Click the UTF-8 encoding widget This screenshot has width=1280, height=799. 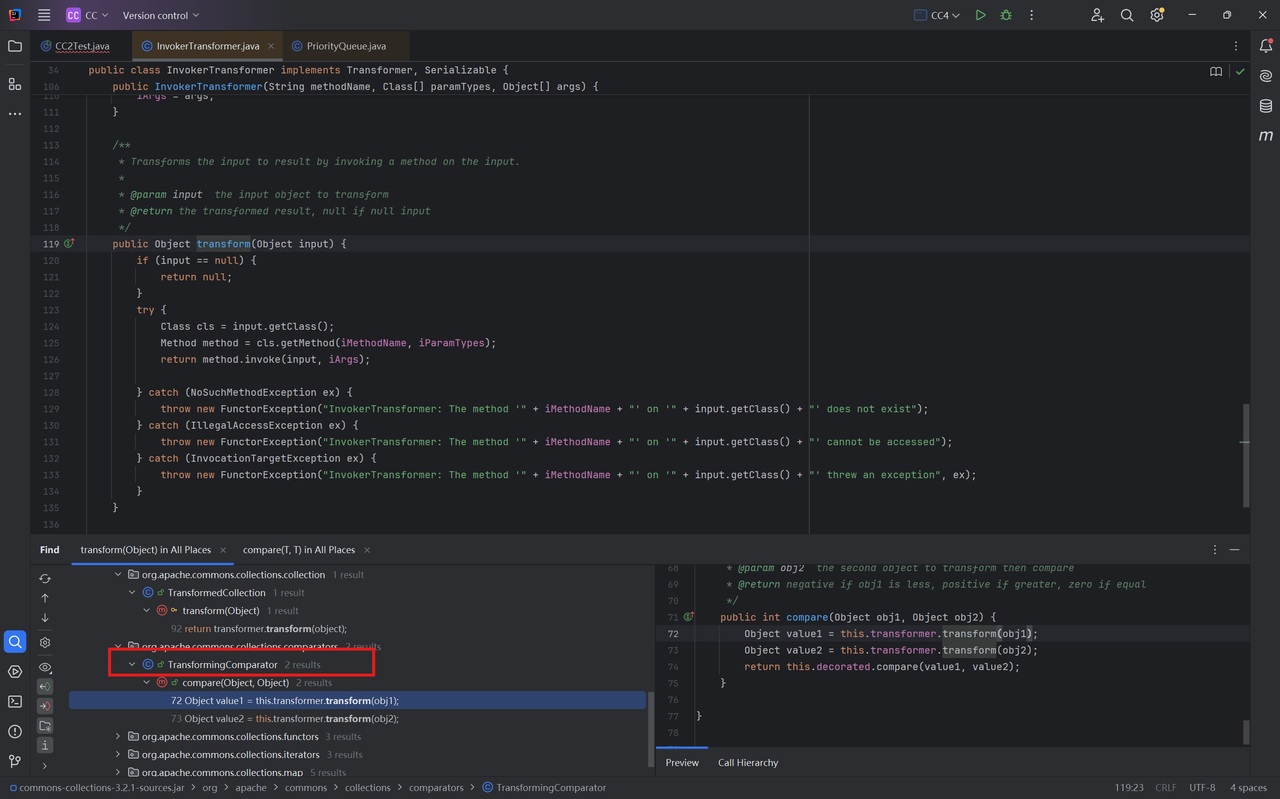coord(1203,788)
